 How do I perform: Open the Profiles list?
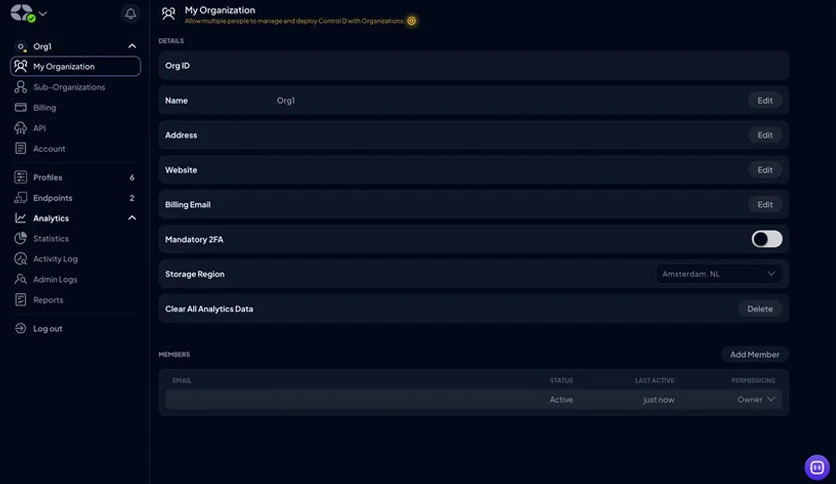tap(47, 178)
